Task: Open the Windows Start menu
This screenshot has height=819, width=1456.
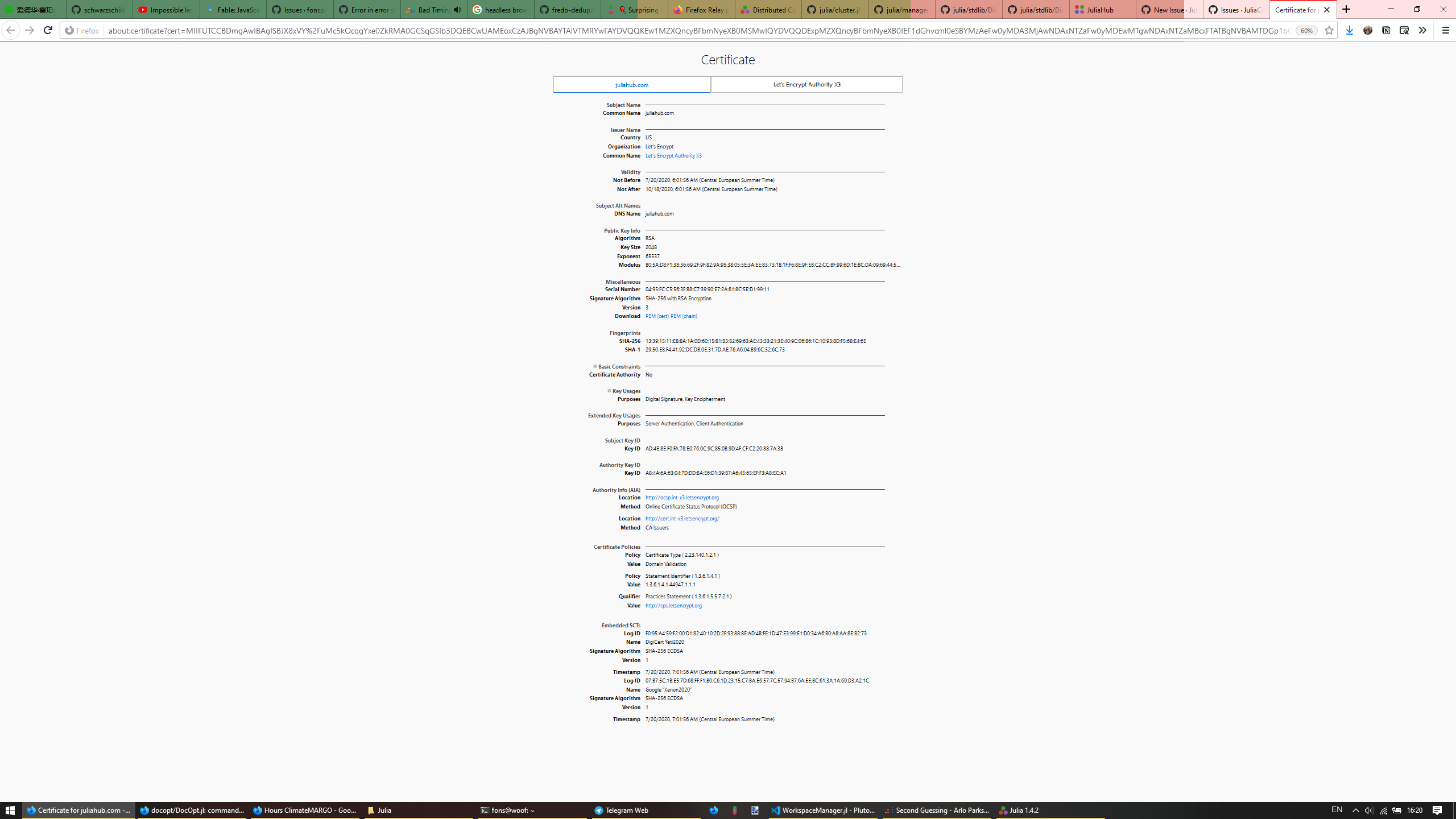Action: point(11,810)
